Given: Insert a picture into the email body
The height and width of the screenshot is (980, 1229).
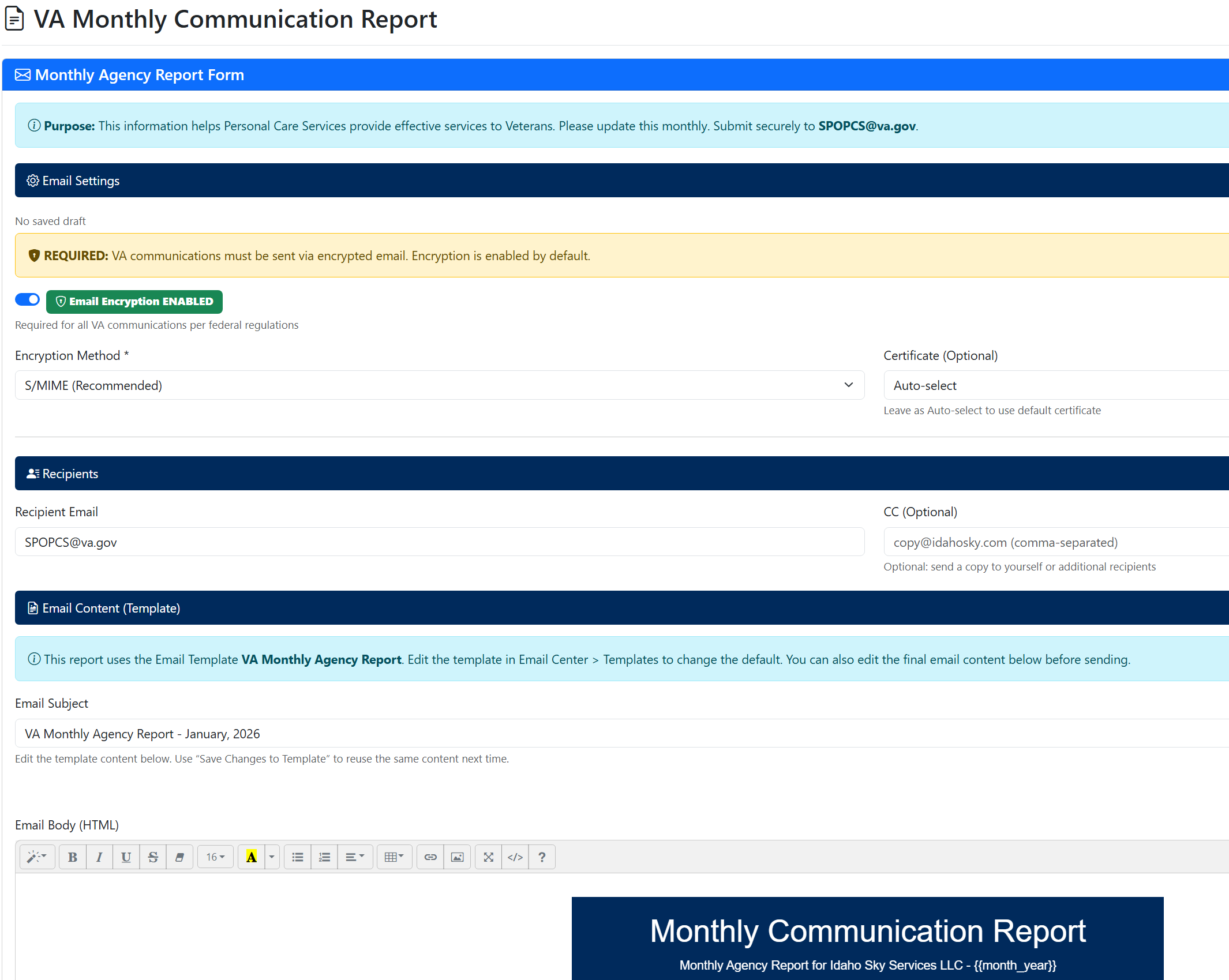Looking at the screenshot, I should tap(456, 857).
